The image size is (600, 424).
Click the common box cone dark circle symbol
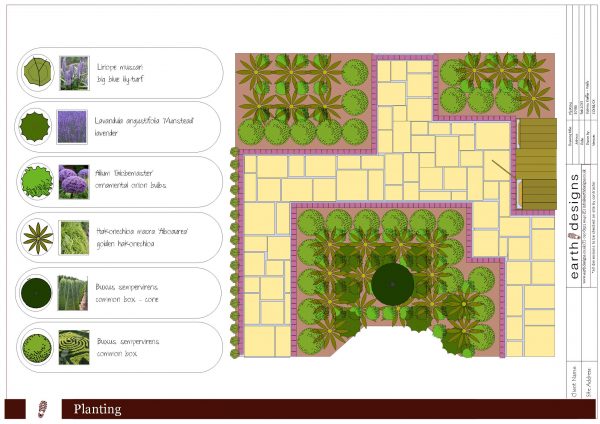coord(36,293)
